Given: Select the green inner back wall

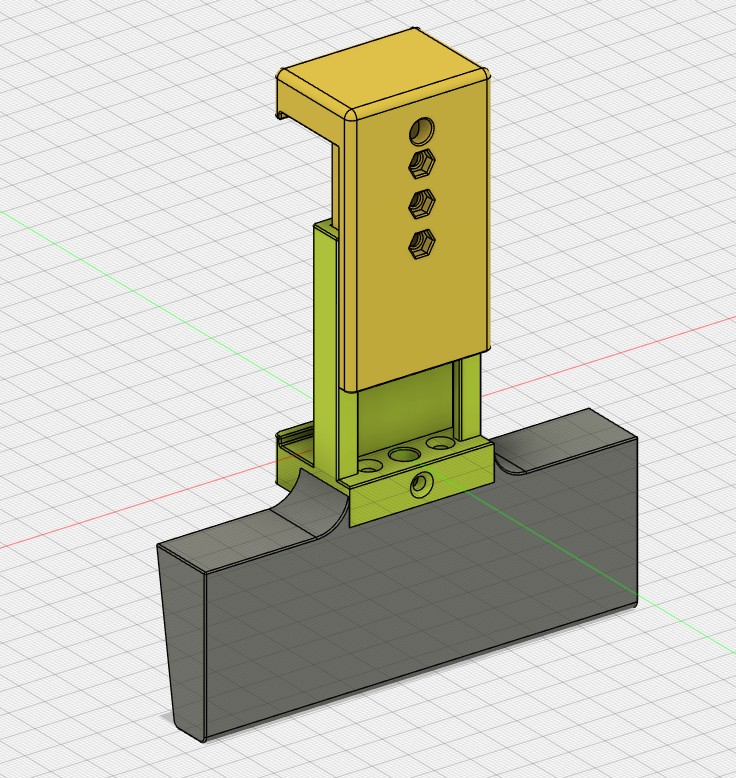Looking at the screenshot, I should [x=406, y=404].
